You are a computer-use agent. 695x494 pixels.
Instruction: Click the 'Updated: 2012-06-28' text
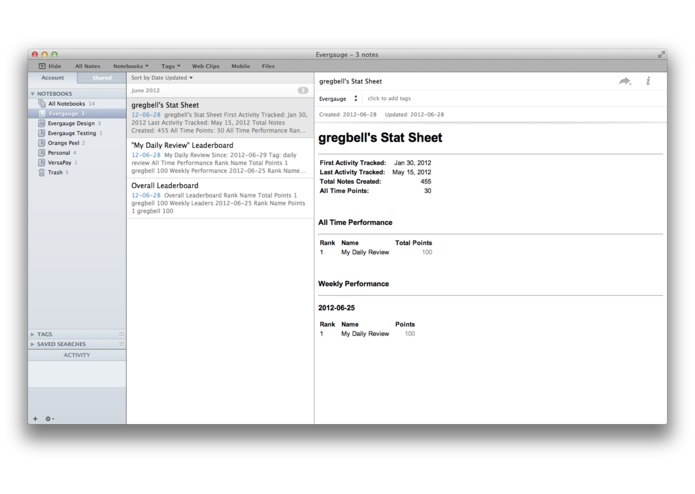coord(414,114)
